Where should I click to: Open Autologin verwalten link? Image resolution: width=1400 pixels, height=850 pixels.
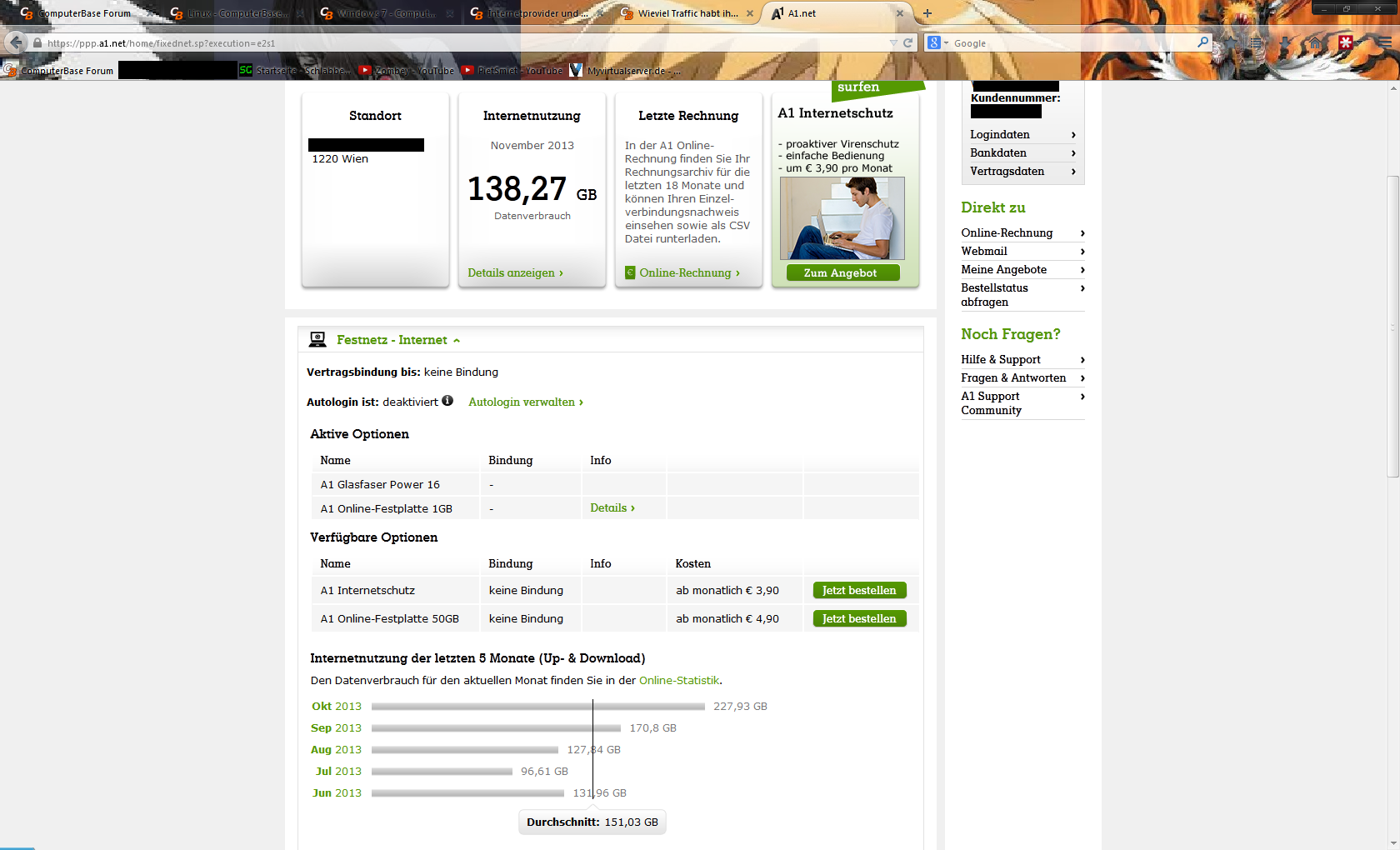click(526, 402)
